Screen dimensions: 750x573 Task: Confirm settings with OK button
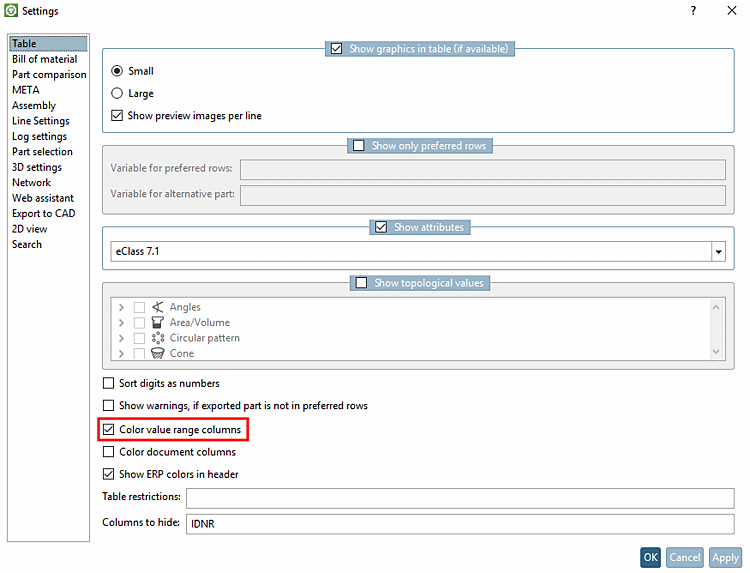(650, 557)
